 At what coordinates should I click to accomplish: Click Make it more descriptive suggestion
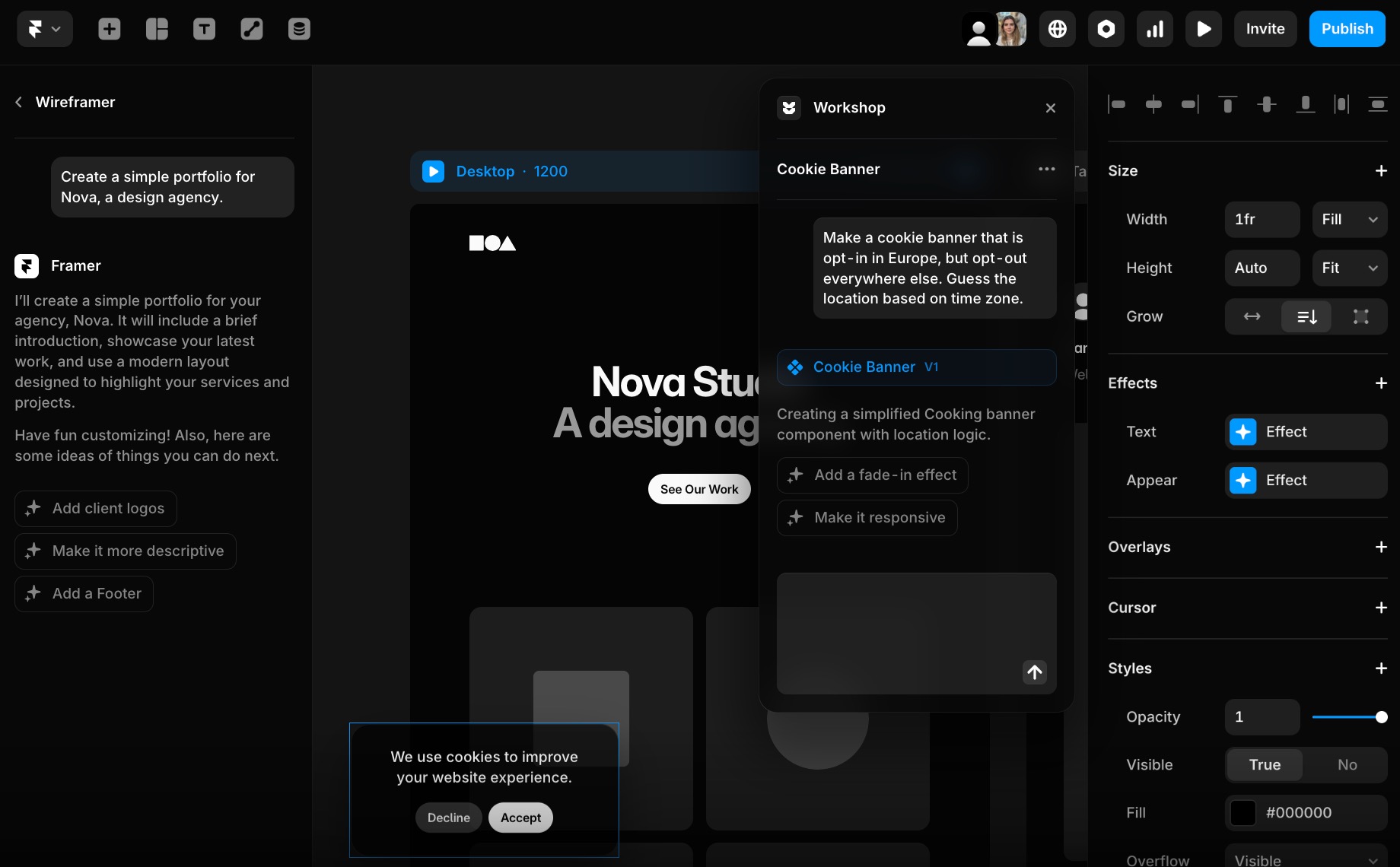click(x=126, y=551)
